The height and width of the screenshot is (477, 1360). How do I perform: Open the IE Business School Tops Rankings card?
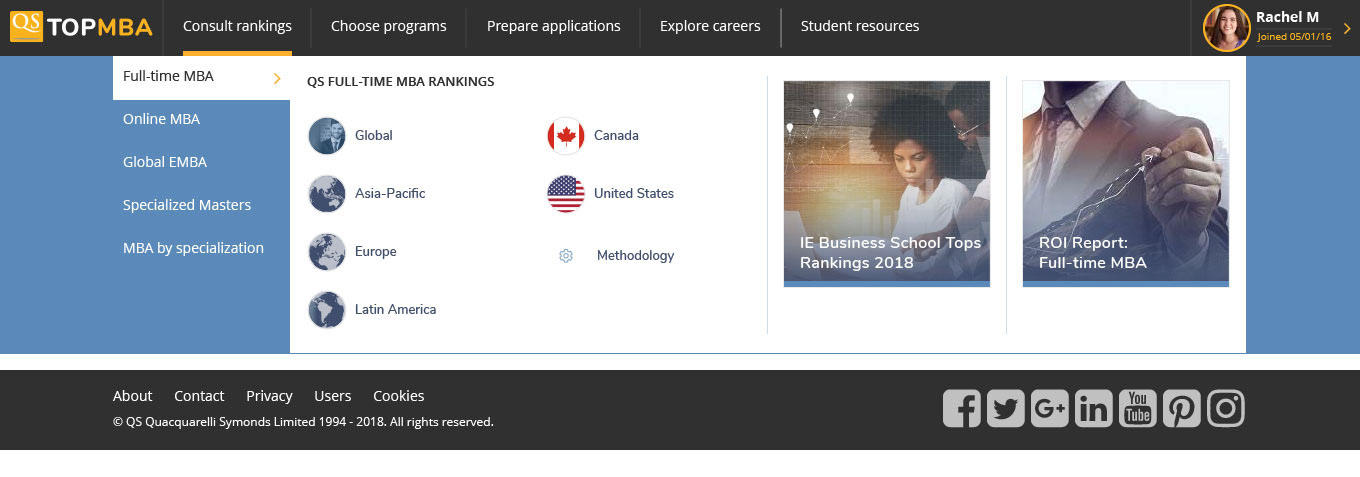[887, 184]
